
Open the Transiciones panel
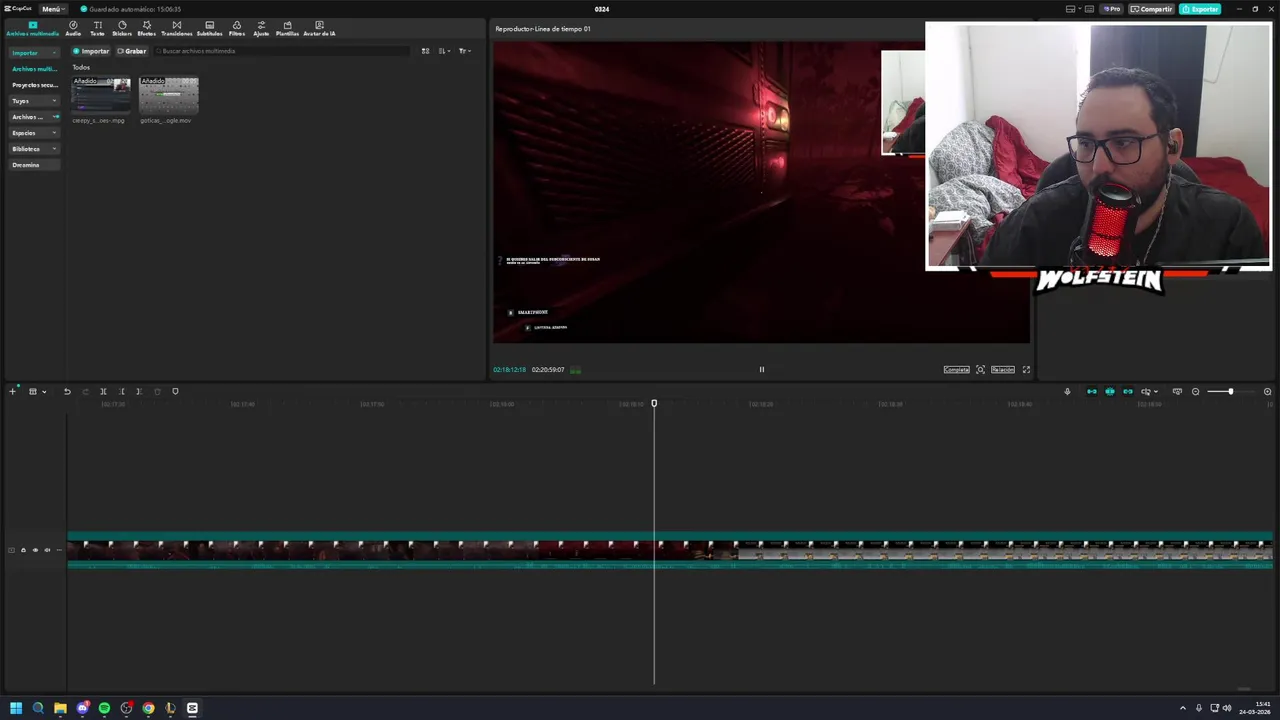point(177,28)
